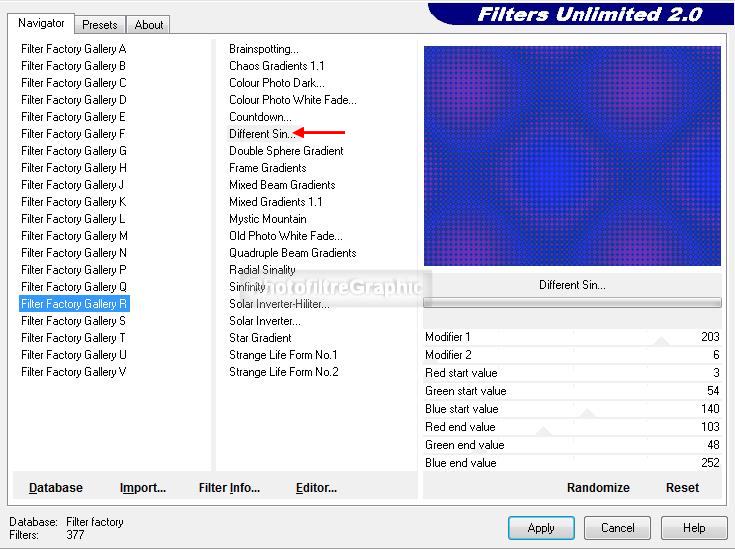735x549 pixels.
Task: Select the Different Sin... filter
Action: tap(260, 134)
